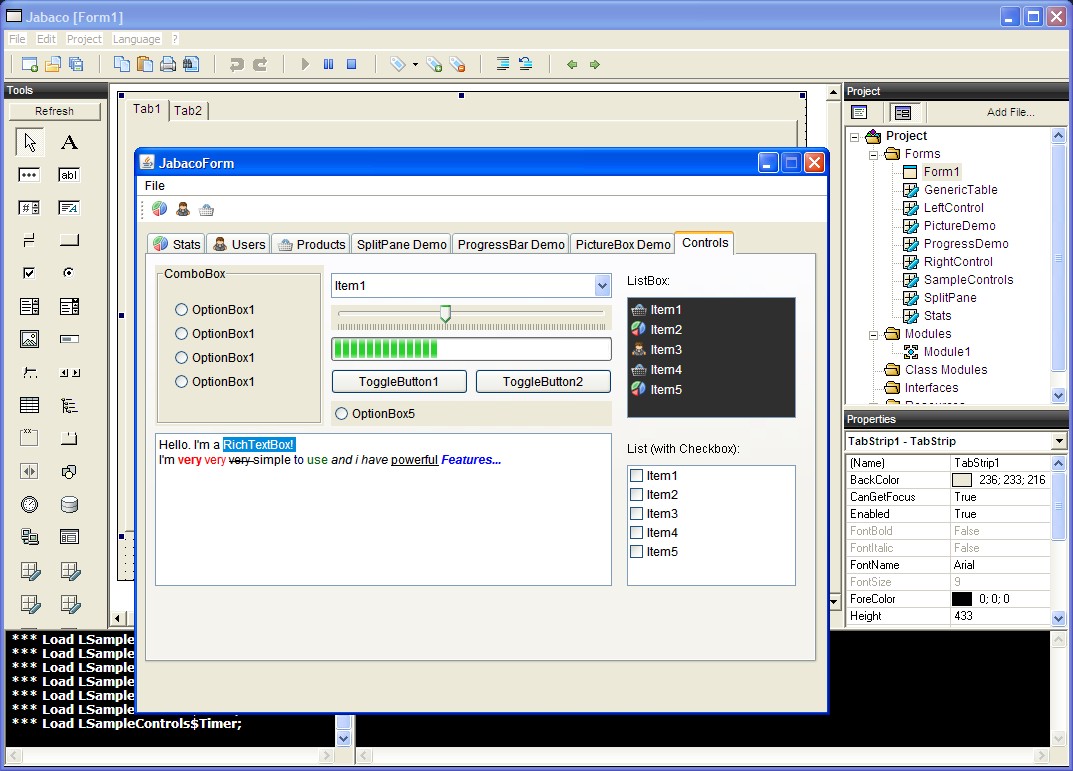Collapse the Forms folder node
Screen dimensions: 1073x771
pyautogui.click(x=873, y=155)
